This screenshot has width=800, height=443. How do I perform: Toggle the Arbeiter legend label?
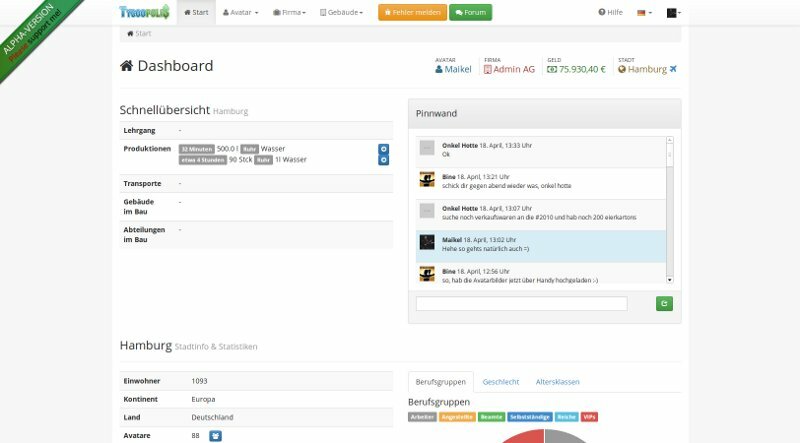(x=422, y=417)
